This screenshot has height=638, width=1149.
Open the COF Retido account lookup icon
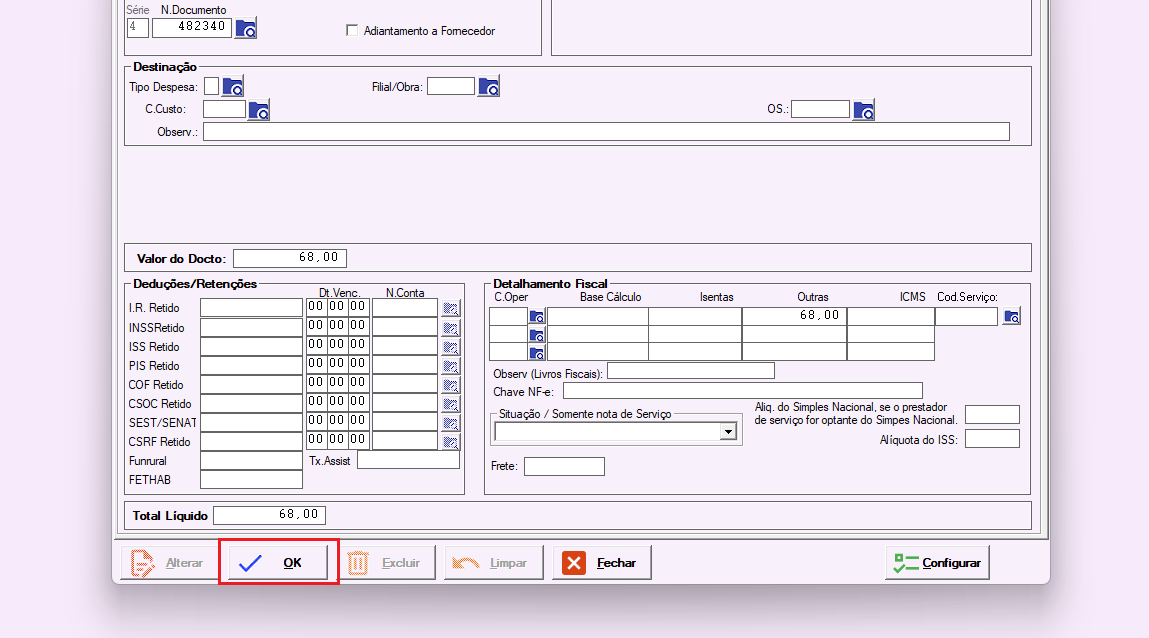pos(451,385)
